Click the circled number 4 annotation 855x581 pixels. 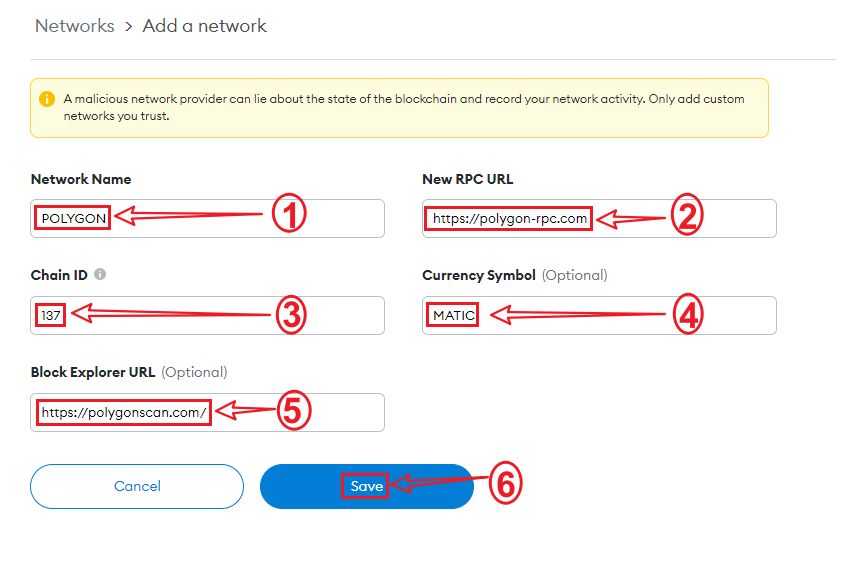(x=688, y=314)
